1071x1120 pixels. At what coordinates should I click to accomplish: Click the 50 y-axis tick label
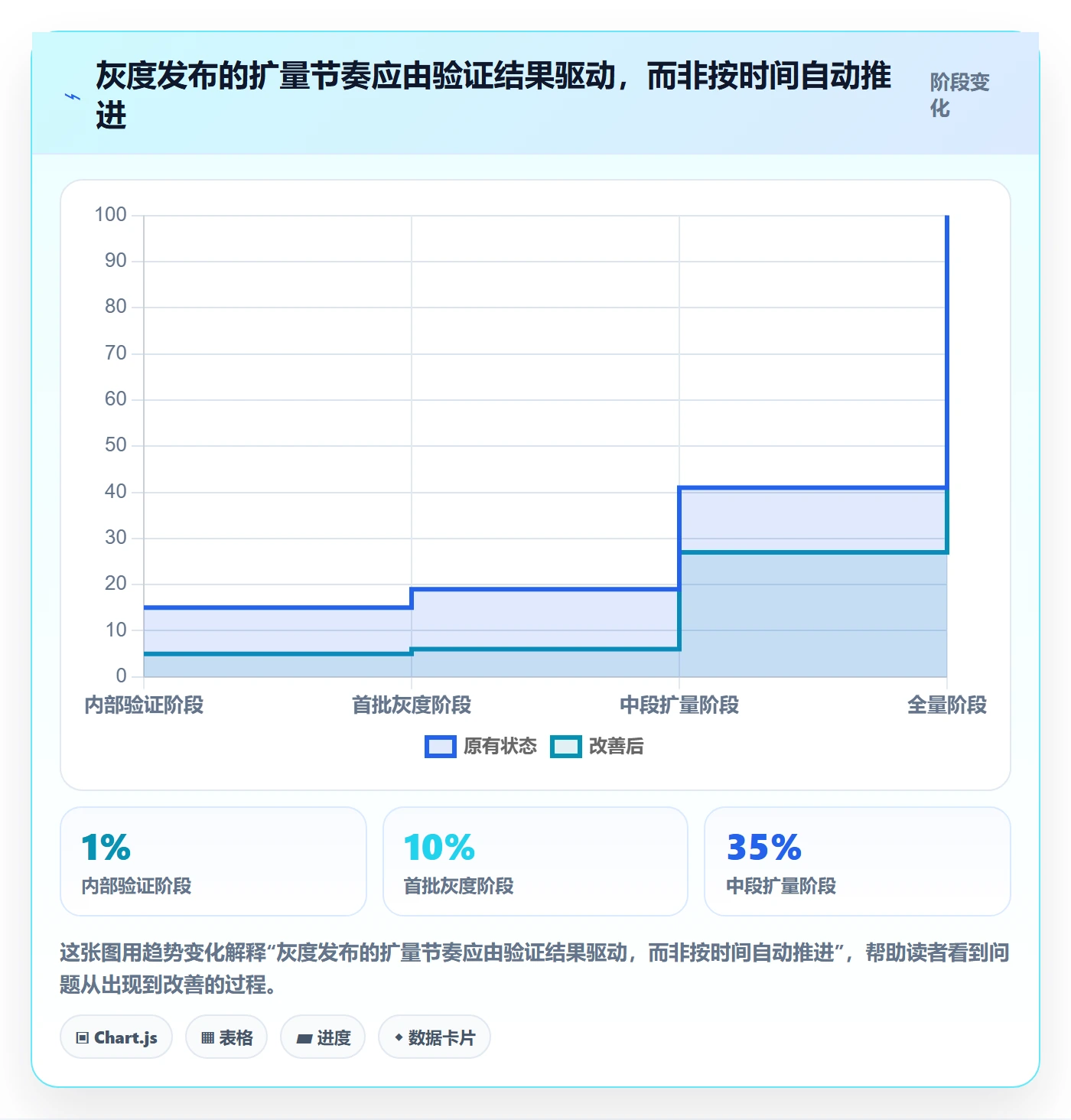click(x=116, y=445)
